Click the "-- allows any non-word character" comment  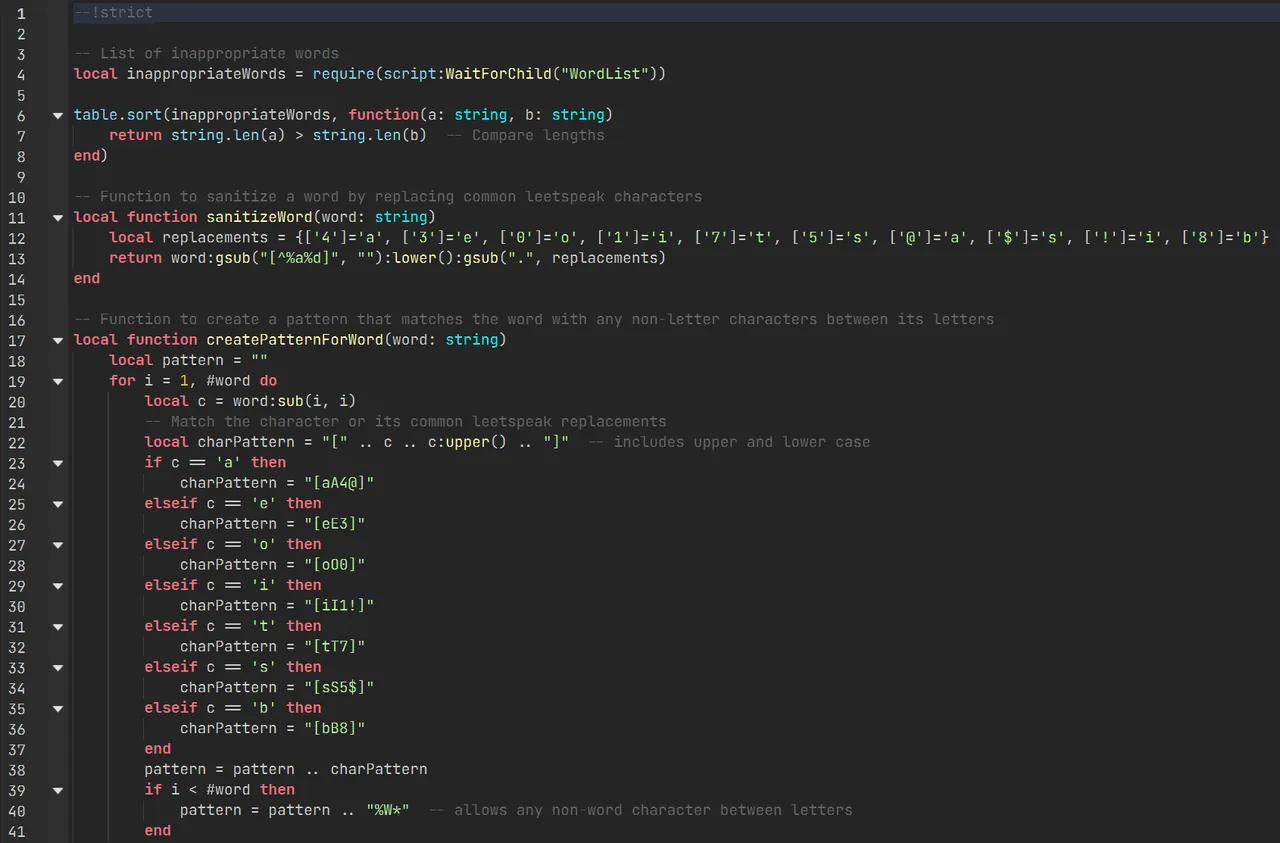pos(640,810)
